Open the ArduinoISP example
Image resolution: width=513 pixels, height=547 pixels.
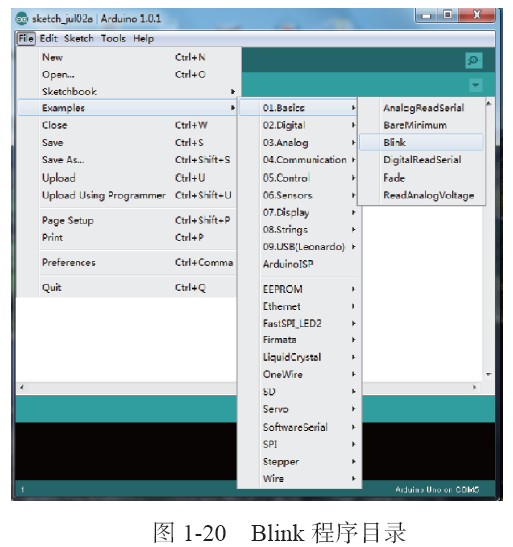(x=299, y=264)
